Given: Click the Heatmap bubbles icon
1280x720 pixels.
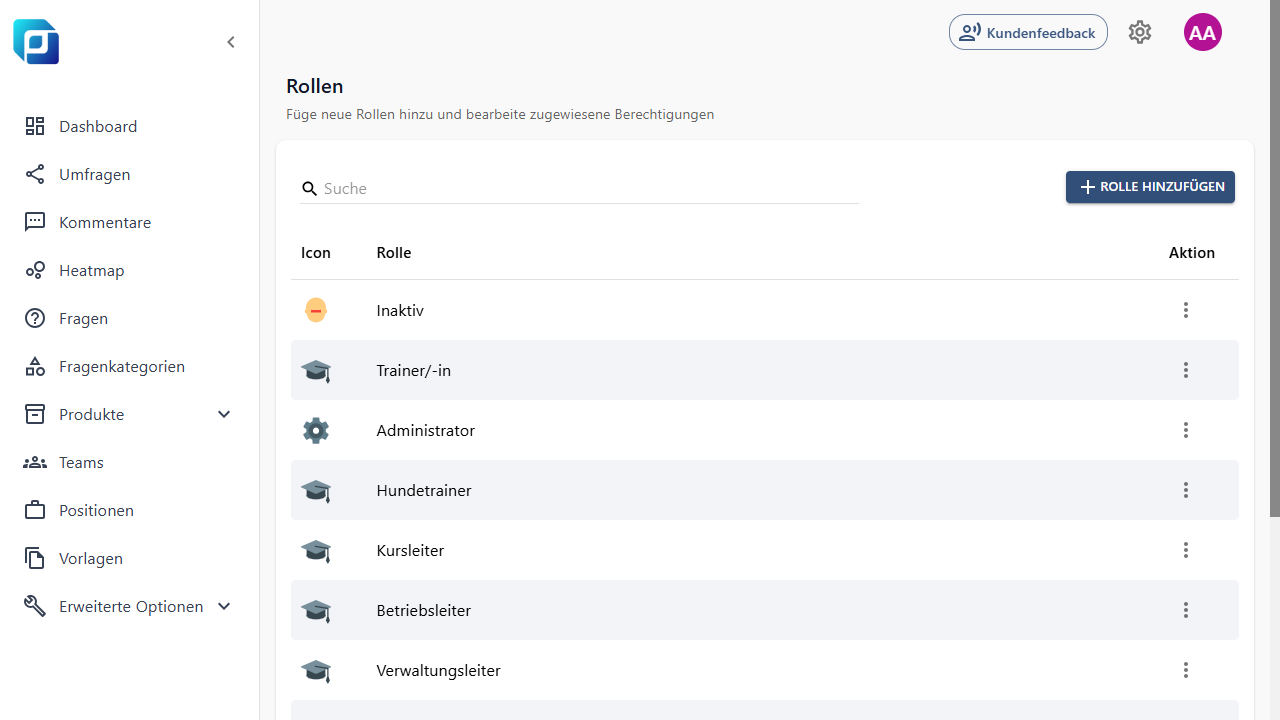Looking at the screenshot, I should [x=35, y=270].
